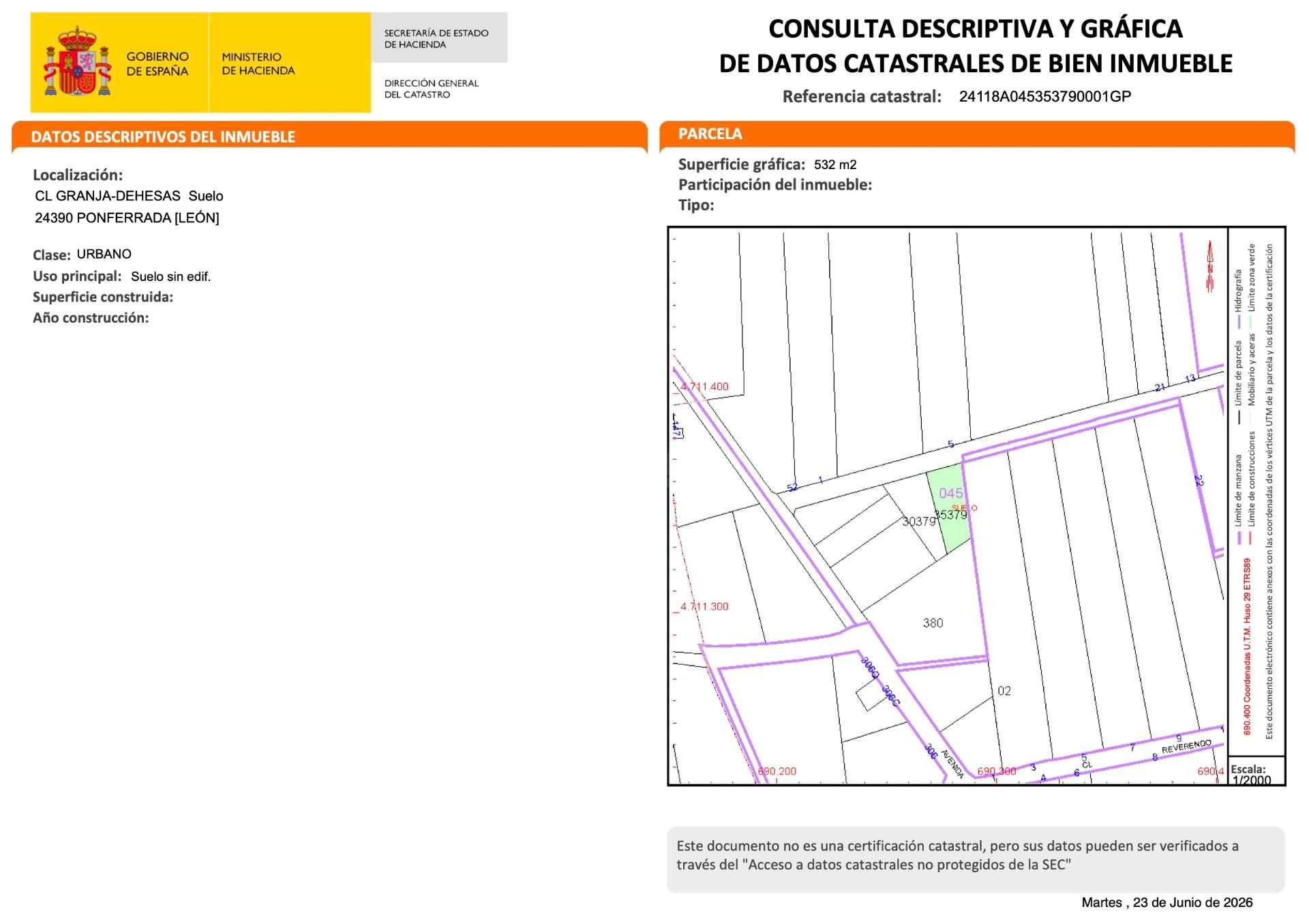
Task: Click the "MINISTERIO DE HACIENDA" text
Action: click(x=258, y=64)
